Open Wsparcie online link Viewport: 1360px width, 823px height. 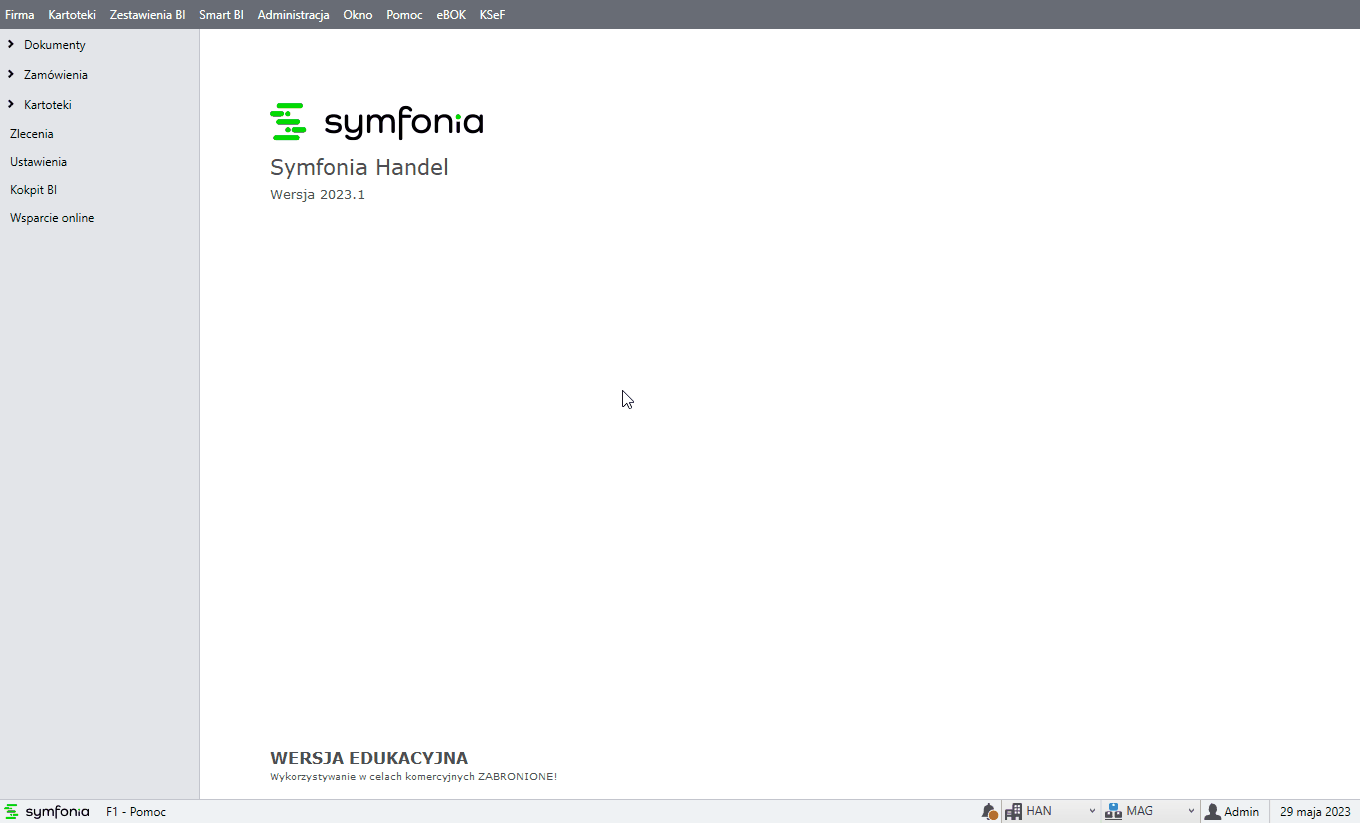[52, 218]
